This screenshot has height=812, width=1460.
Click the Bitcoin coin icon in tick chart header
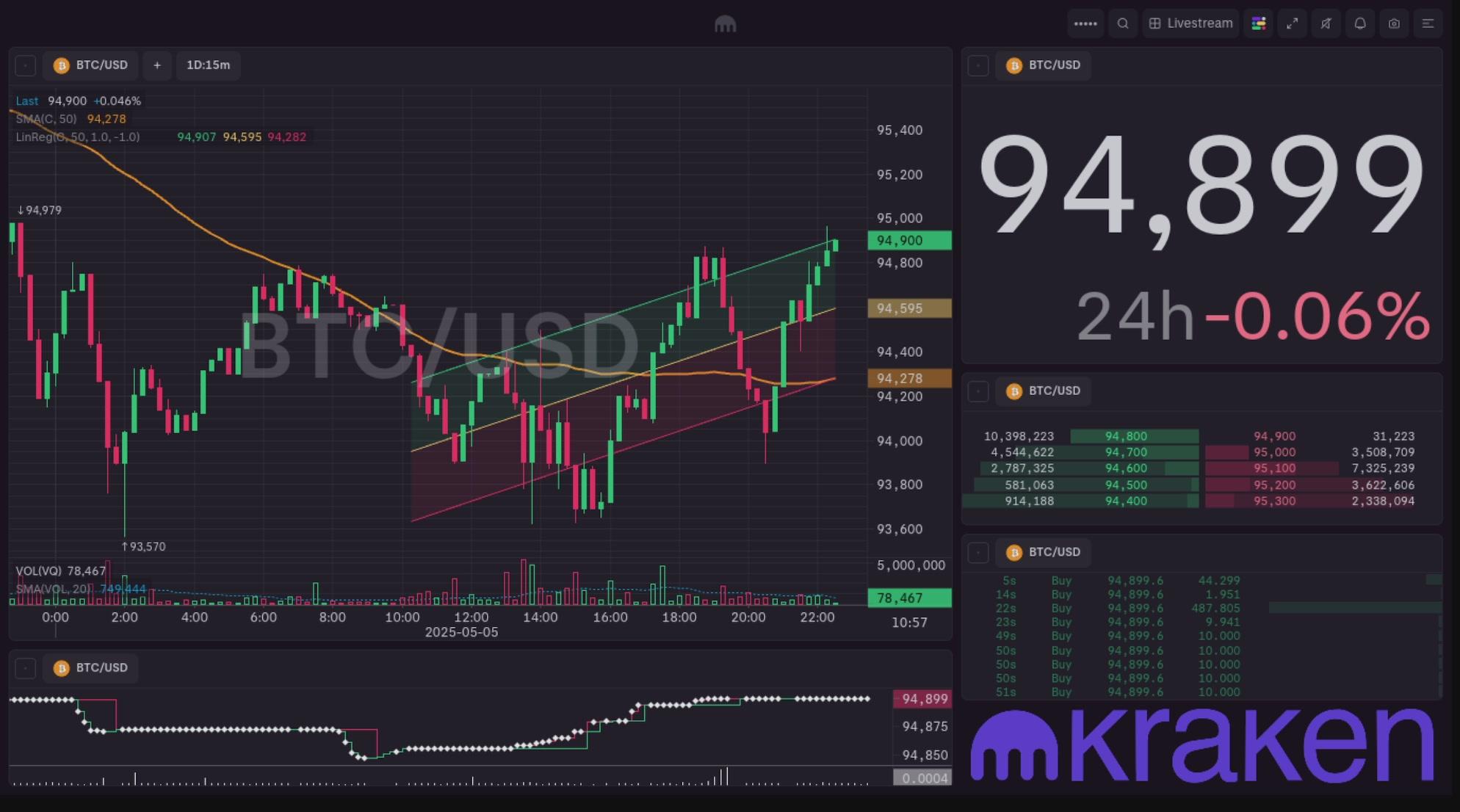62,668
